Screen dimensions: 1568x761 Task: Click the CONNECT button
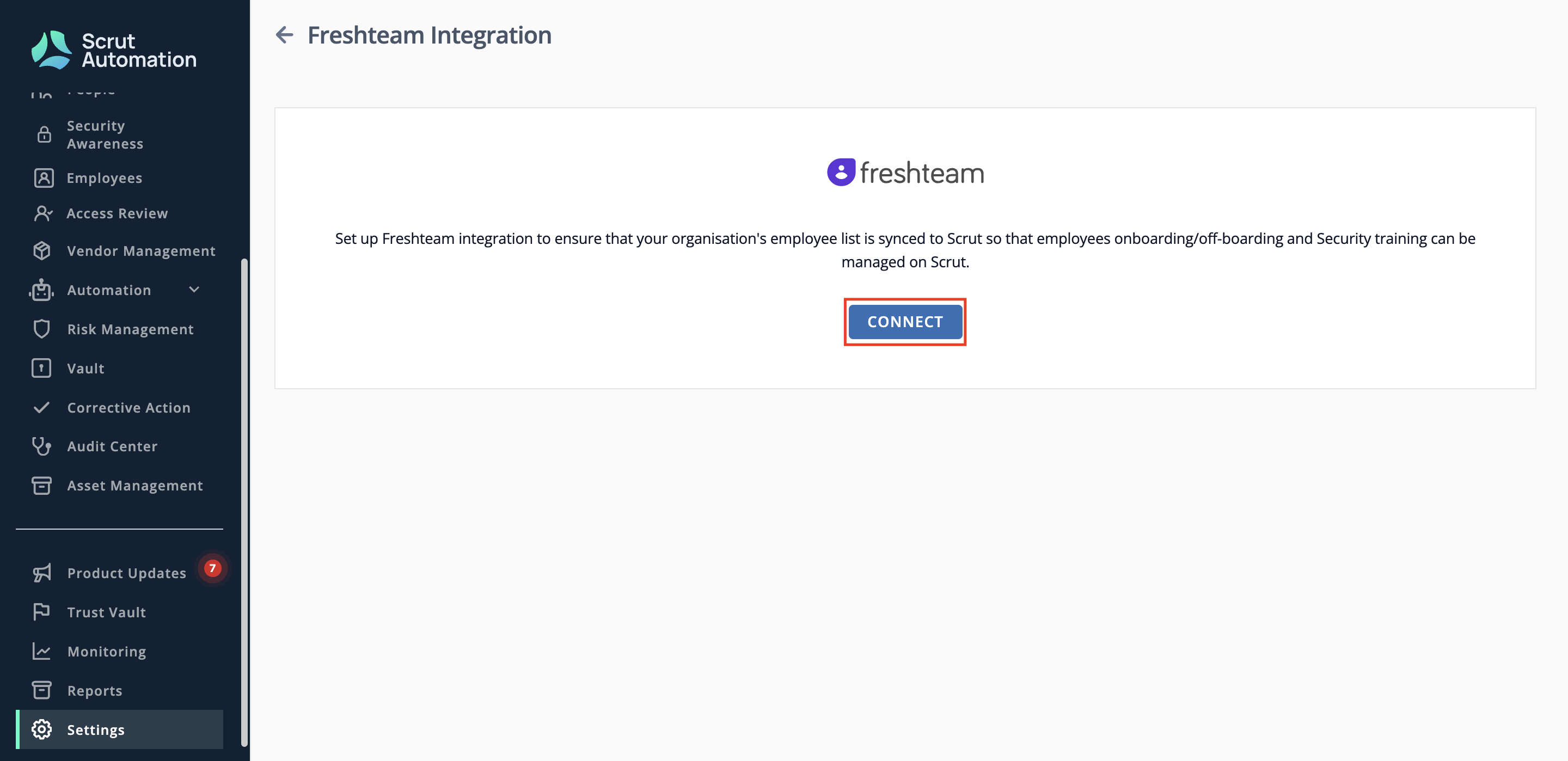tap(905, 322)
